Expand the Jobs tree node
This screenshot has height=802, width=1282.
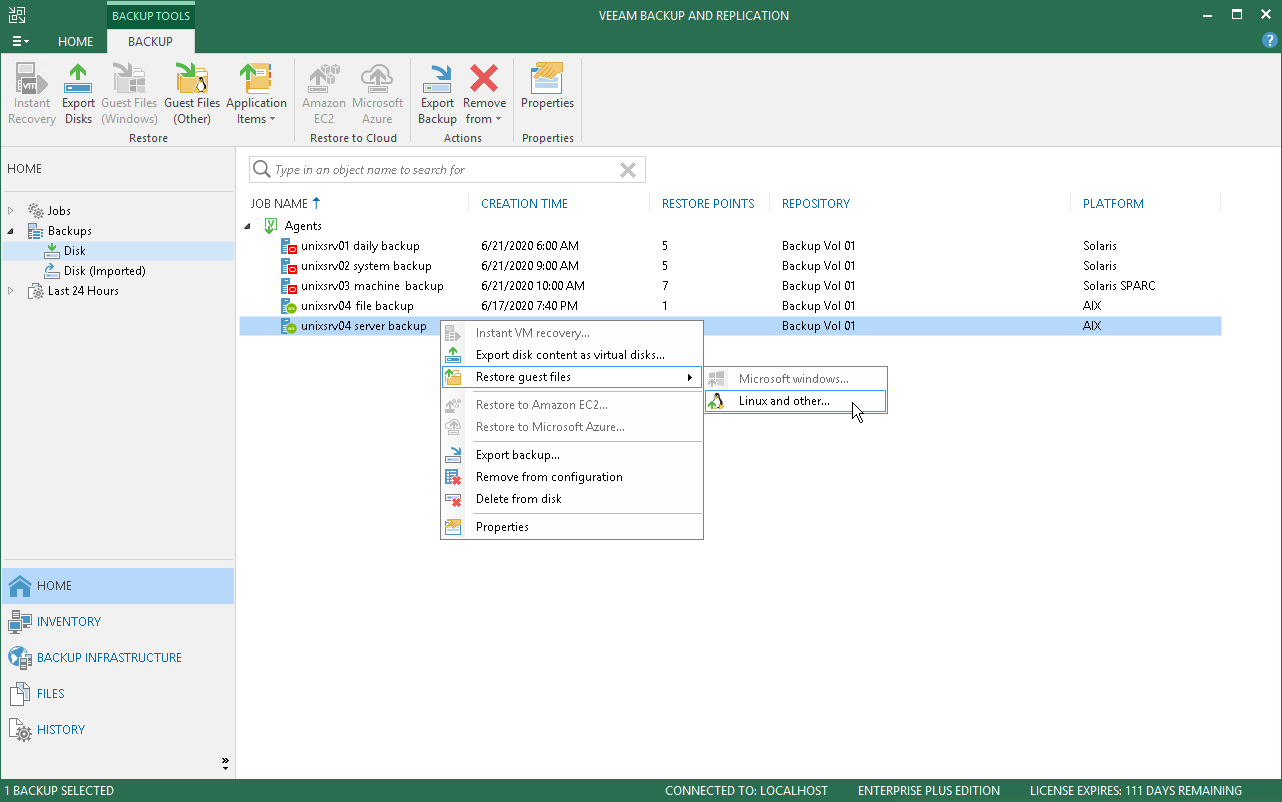pos(12,211)
